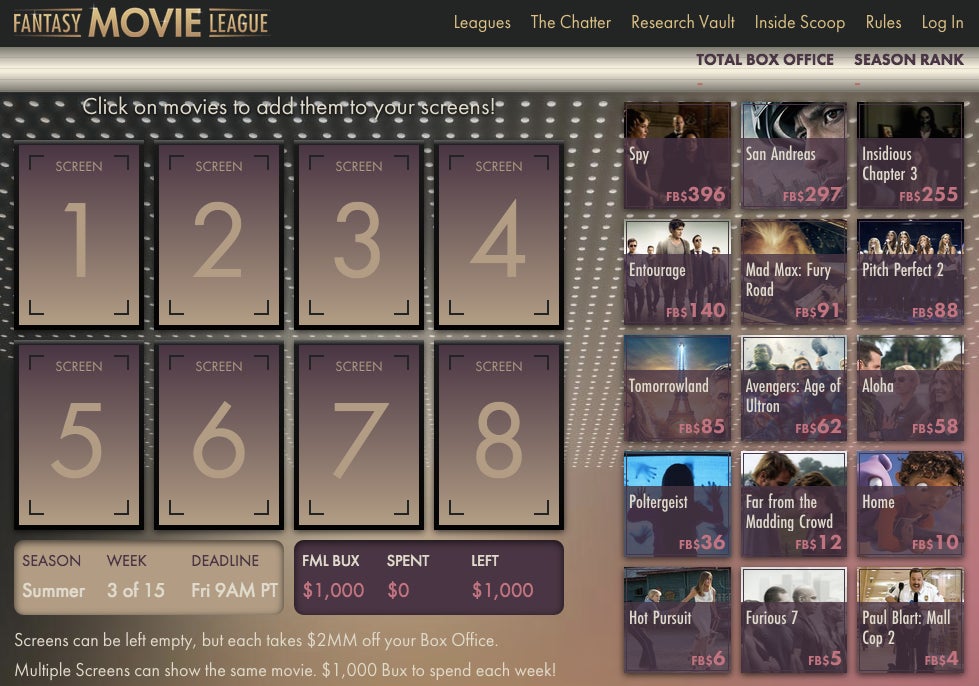Viewport: 979px width, 686px height.
Task: Click the Left $1,000 value
Action: (x=503, y=590)
